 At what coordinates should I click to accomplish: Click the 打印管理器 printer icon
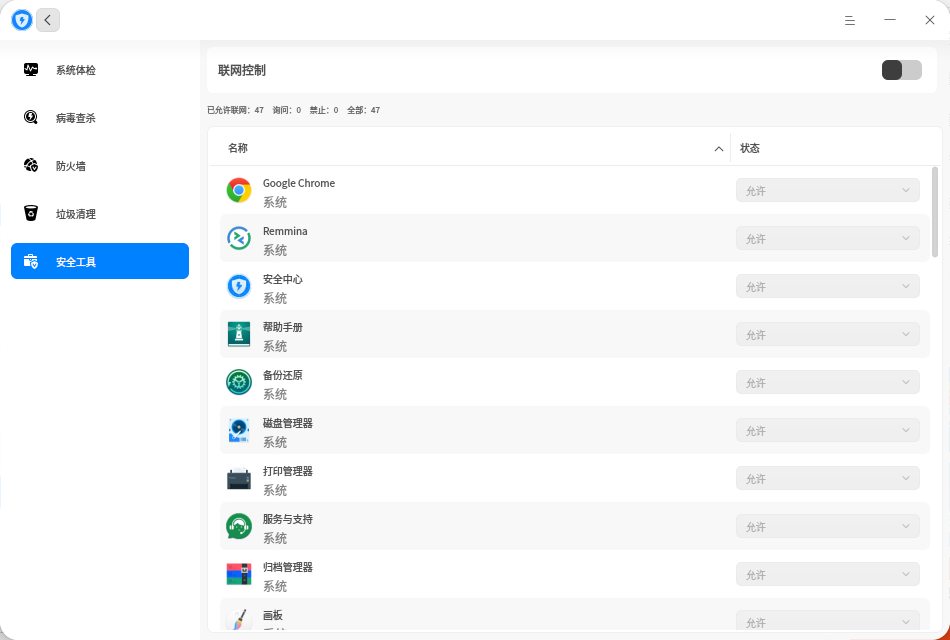[239, 478]
